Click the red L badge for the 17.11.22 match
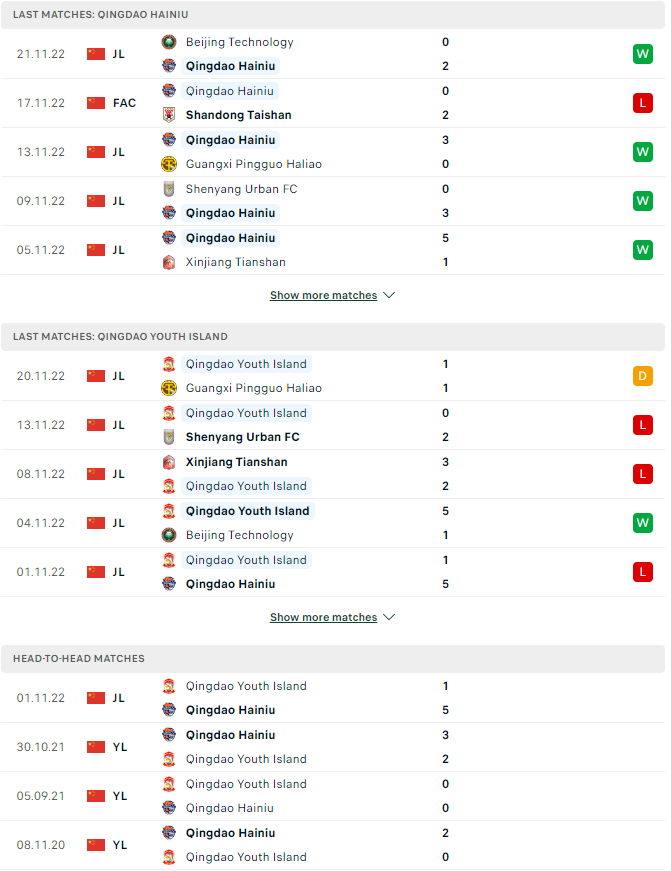The width and height of the screenshot is (671, 871). [x=643, y=103]
